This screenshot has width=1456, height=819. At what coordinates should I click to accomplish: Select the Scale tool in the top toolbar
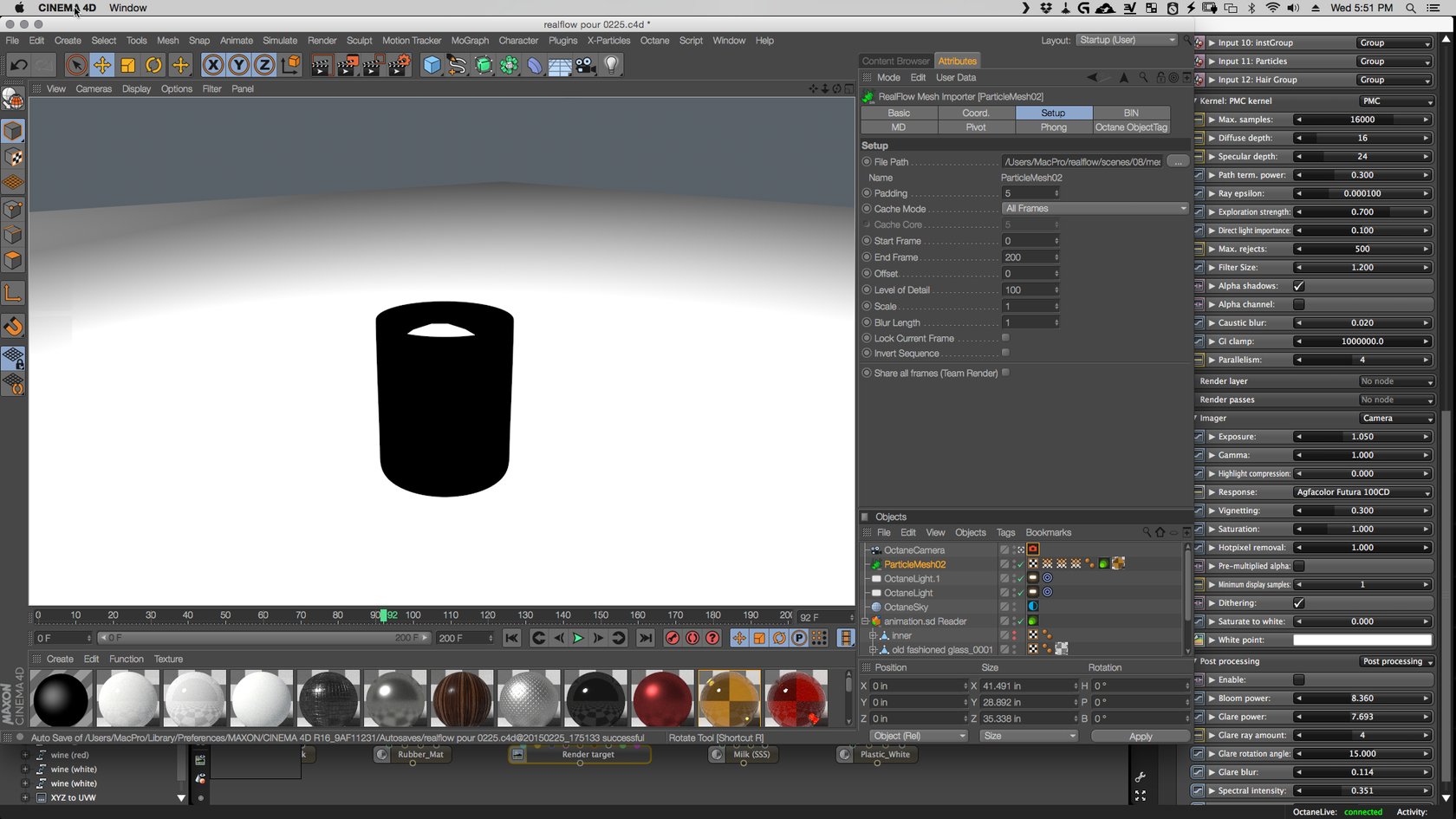click(x=128, y=65)
